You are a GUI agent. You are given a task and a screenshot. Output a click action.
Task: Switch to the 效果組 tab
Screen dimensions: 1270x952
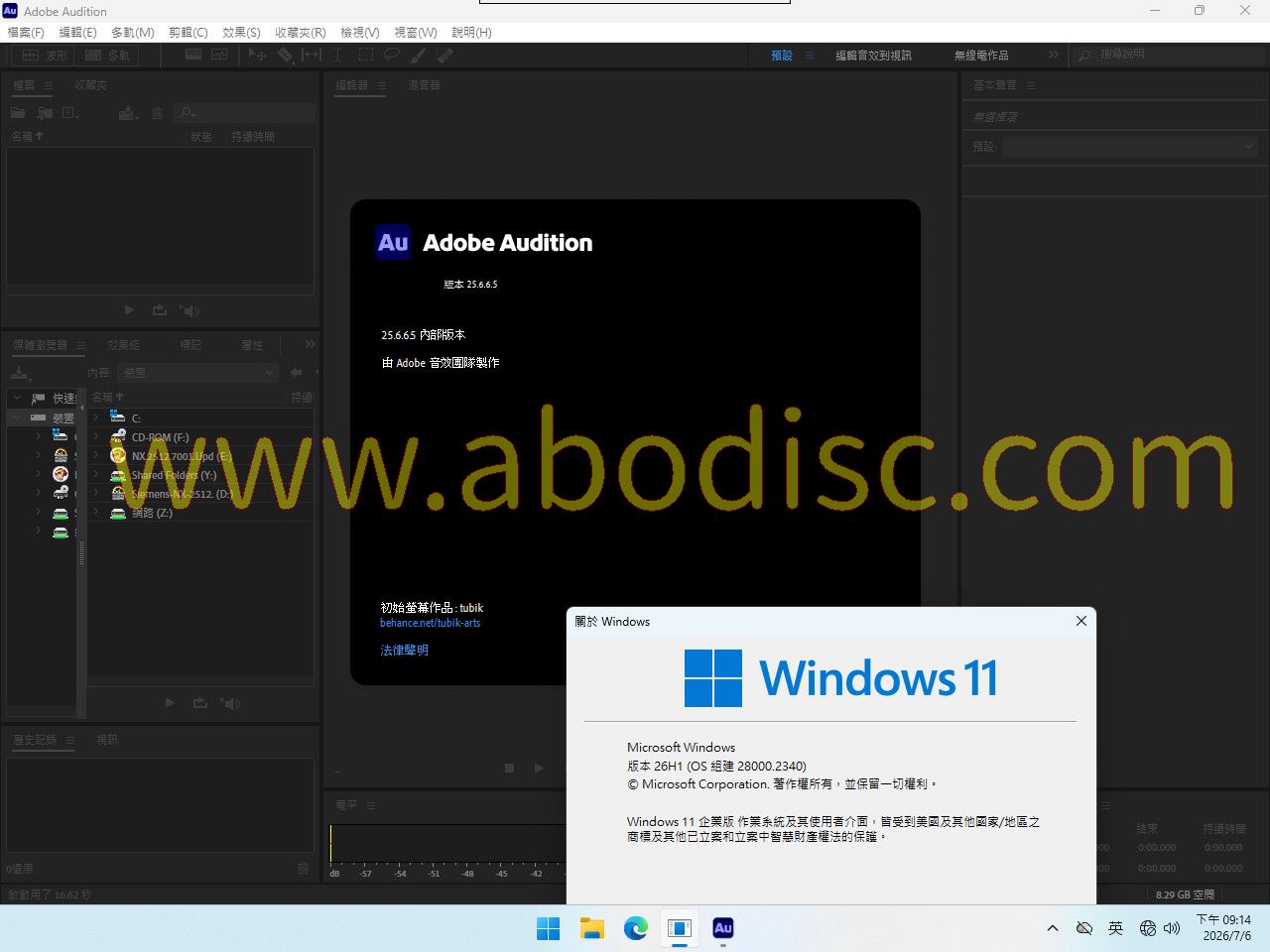tap(123, 345)
